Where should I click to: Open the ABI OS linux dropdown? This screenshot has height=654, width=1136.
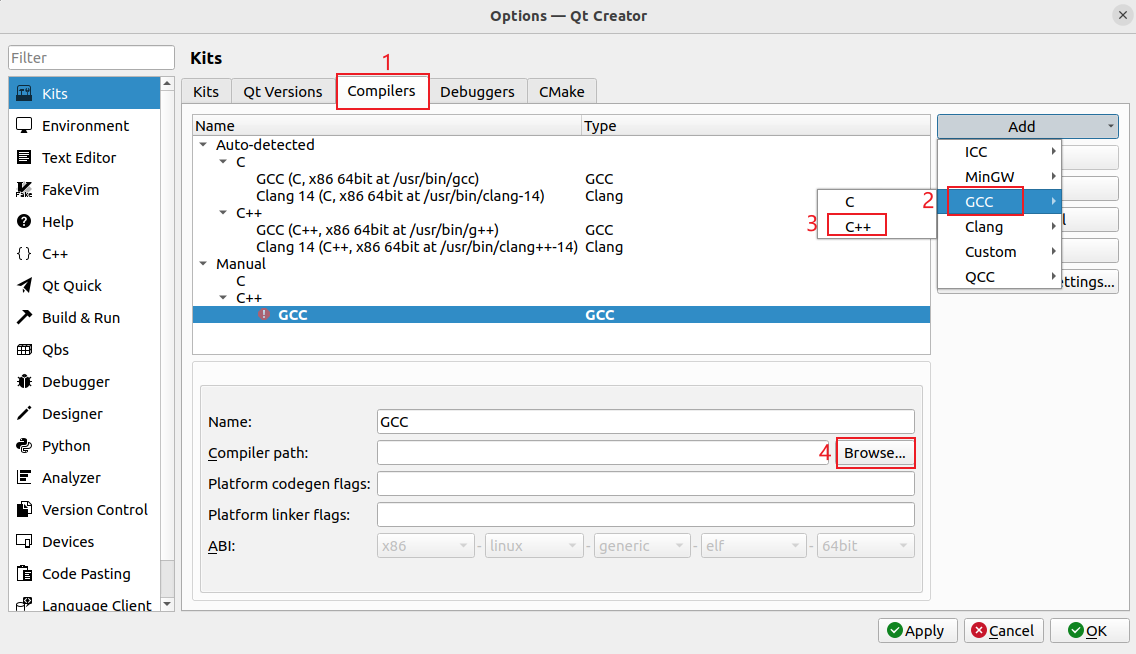532,546
